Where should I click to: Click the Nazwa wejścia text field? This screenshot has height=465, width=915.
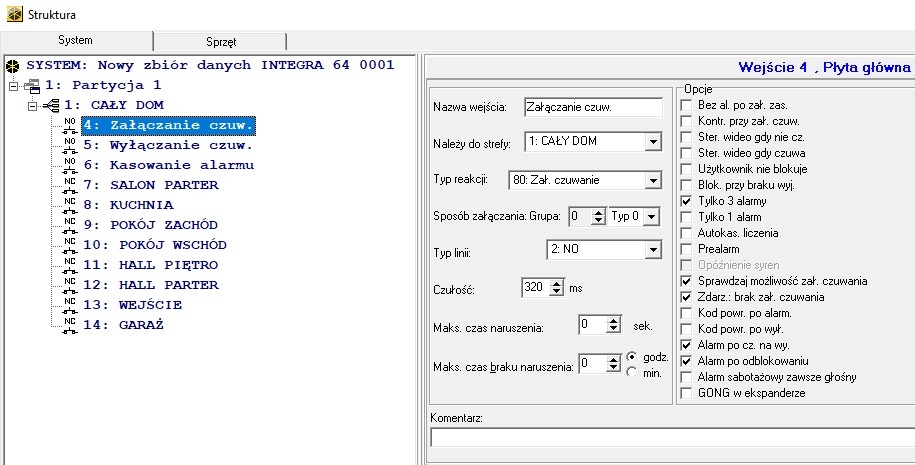coord(593,107)
